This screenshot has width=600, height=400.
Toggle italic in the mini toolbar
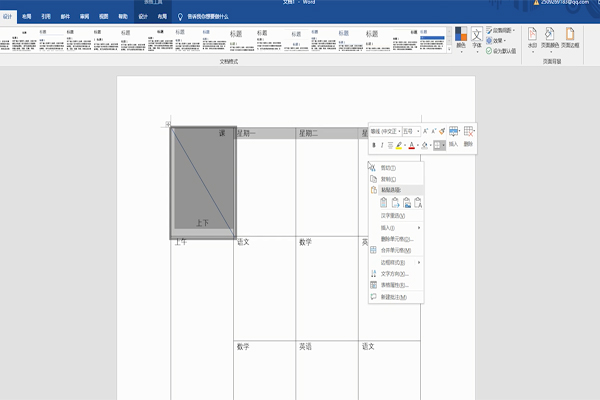[382, 145]
